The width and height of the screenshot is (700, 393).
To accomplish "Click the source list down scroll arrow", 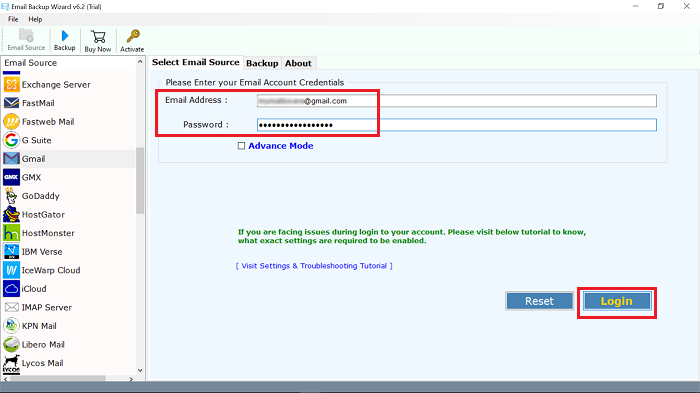I will (x=140, y=370).
